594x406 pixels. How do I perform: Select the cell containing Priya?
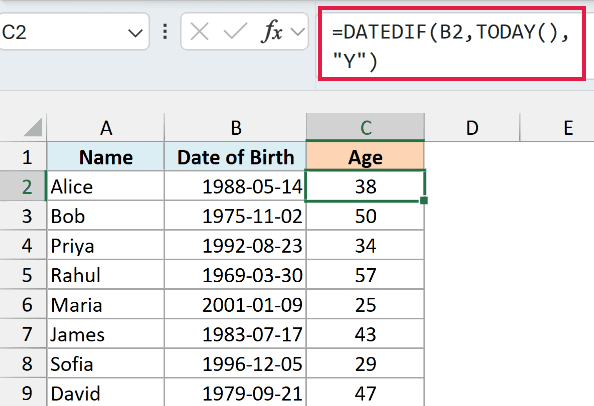click(106, 245)
